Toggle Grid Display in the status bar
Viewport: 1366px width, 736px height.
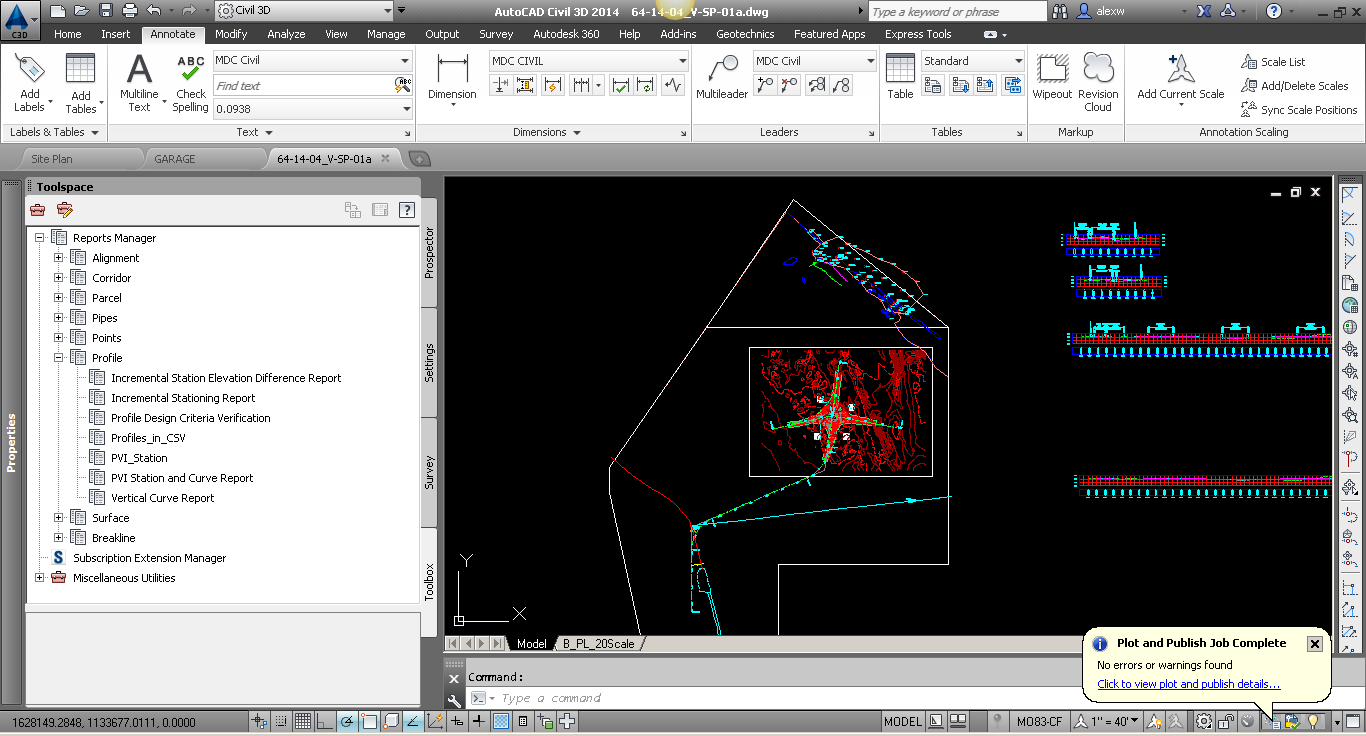point(303,721)
